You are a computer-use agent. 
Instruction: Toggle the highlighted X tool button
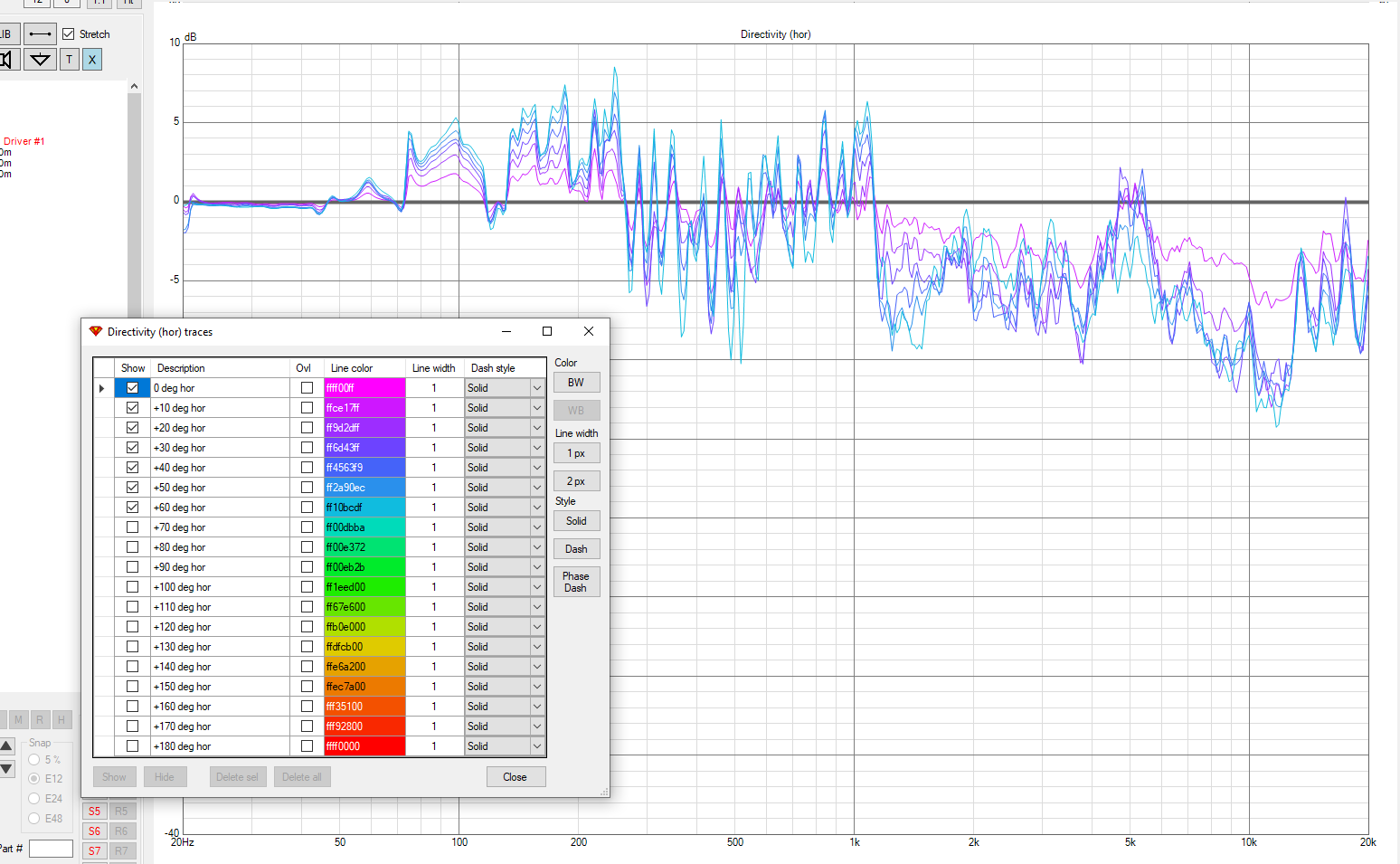pyautogui.click(x=92, y=60)
